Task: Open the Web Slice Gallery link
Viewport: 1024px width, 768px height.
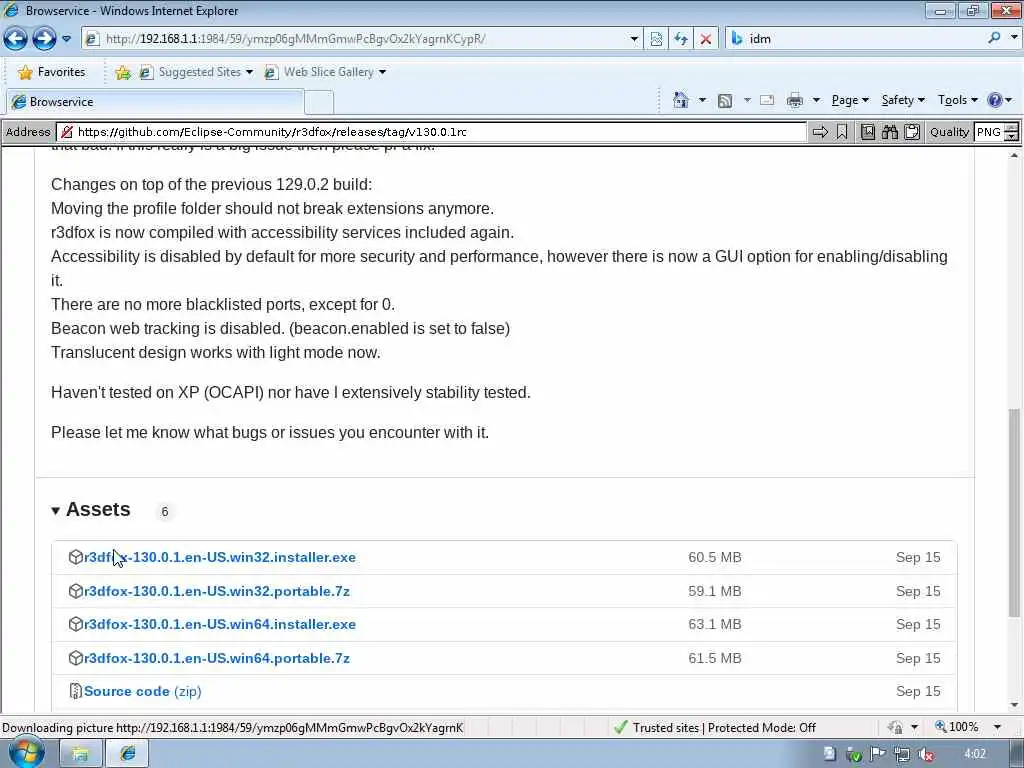Action: [325, 72]
